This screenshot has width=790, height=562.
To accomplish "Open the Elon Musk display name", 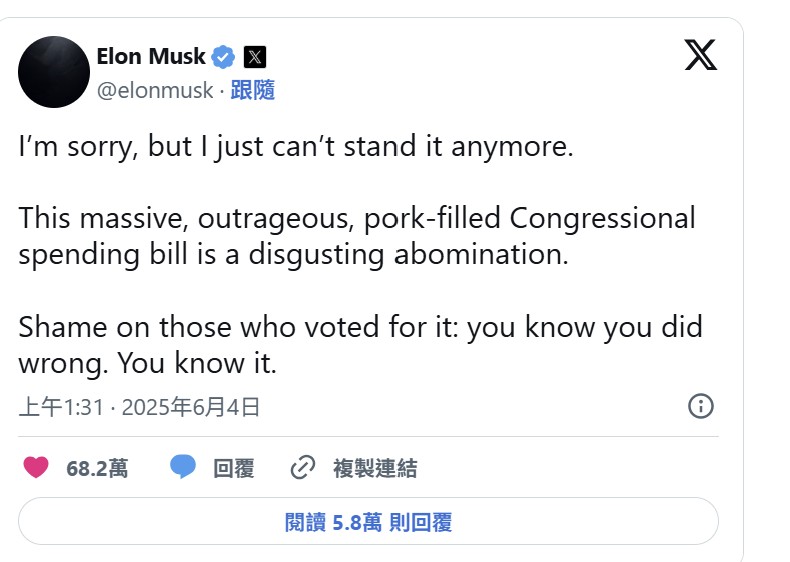I will (x=151, y=56).
